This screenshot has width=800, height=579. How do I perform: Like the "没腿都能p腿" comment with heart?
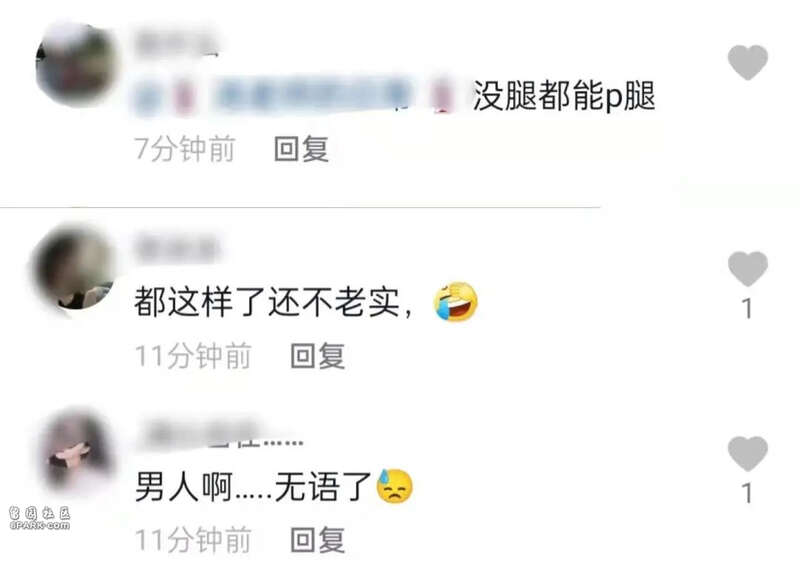[x=747, y=62]
